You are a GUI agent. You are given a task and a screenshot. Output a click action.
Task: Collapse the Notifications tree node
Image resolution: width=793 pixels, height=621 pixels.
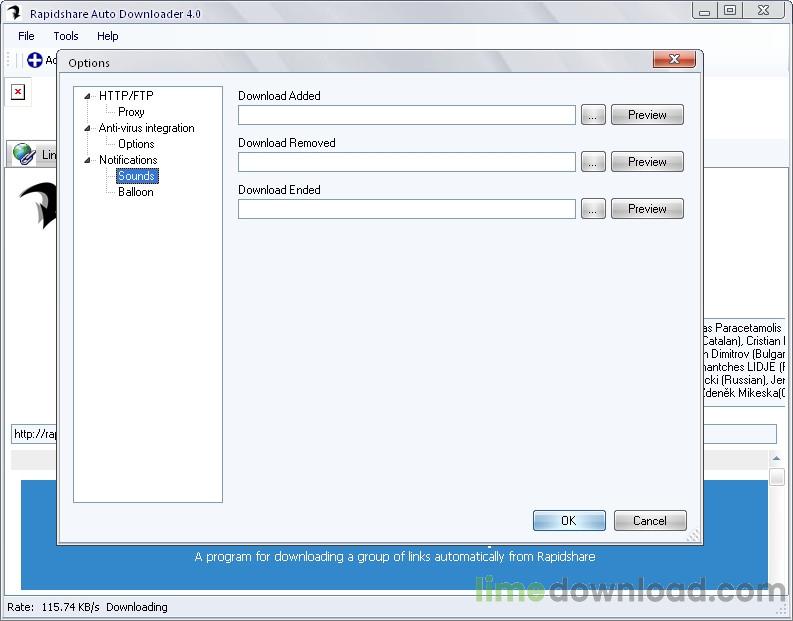click(87, 160)
